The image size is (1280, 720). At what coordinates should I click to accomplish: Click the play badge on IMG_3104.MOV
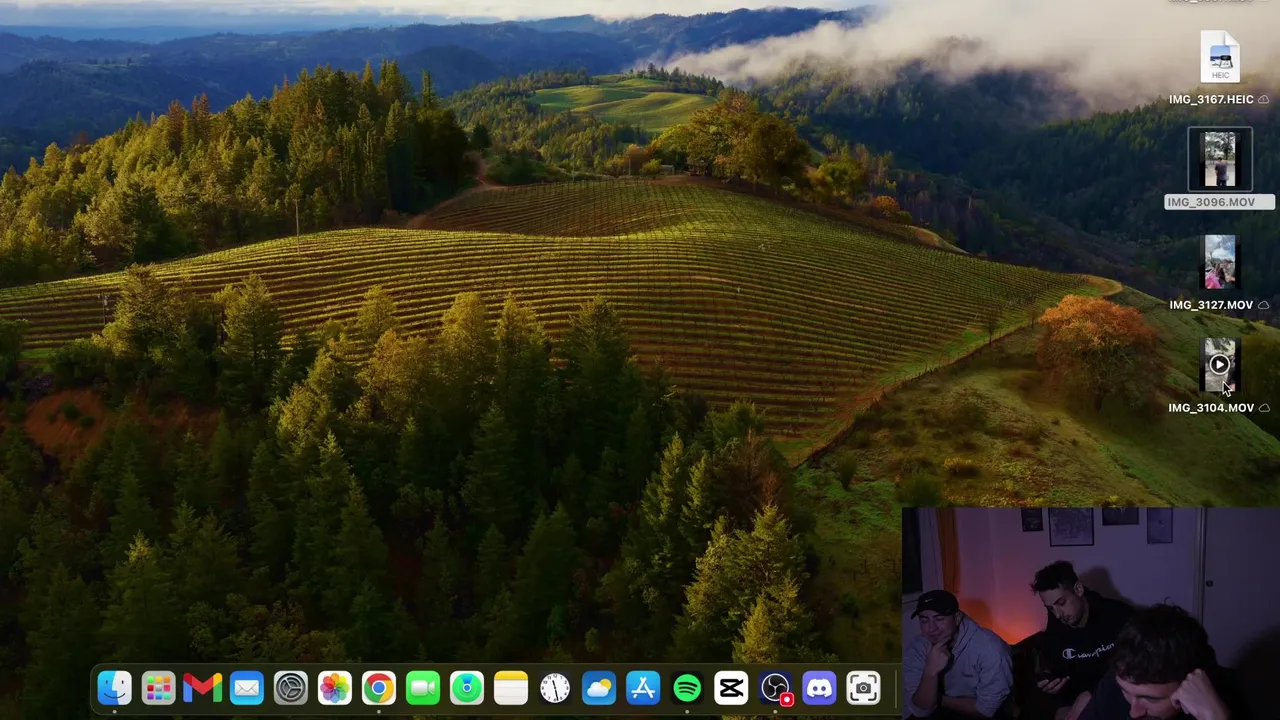[x=1219, y=365]
